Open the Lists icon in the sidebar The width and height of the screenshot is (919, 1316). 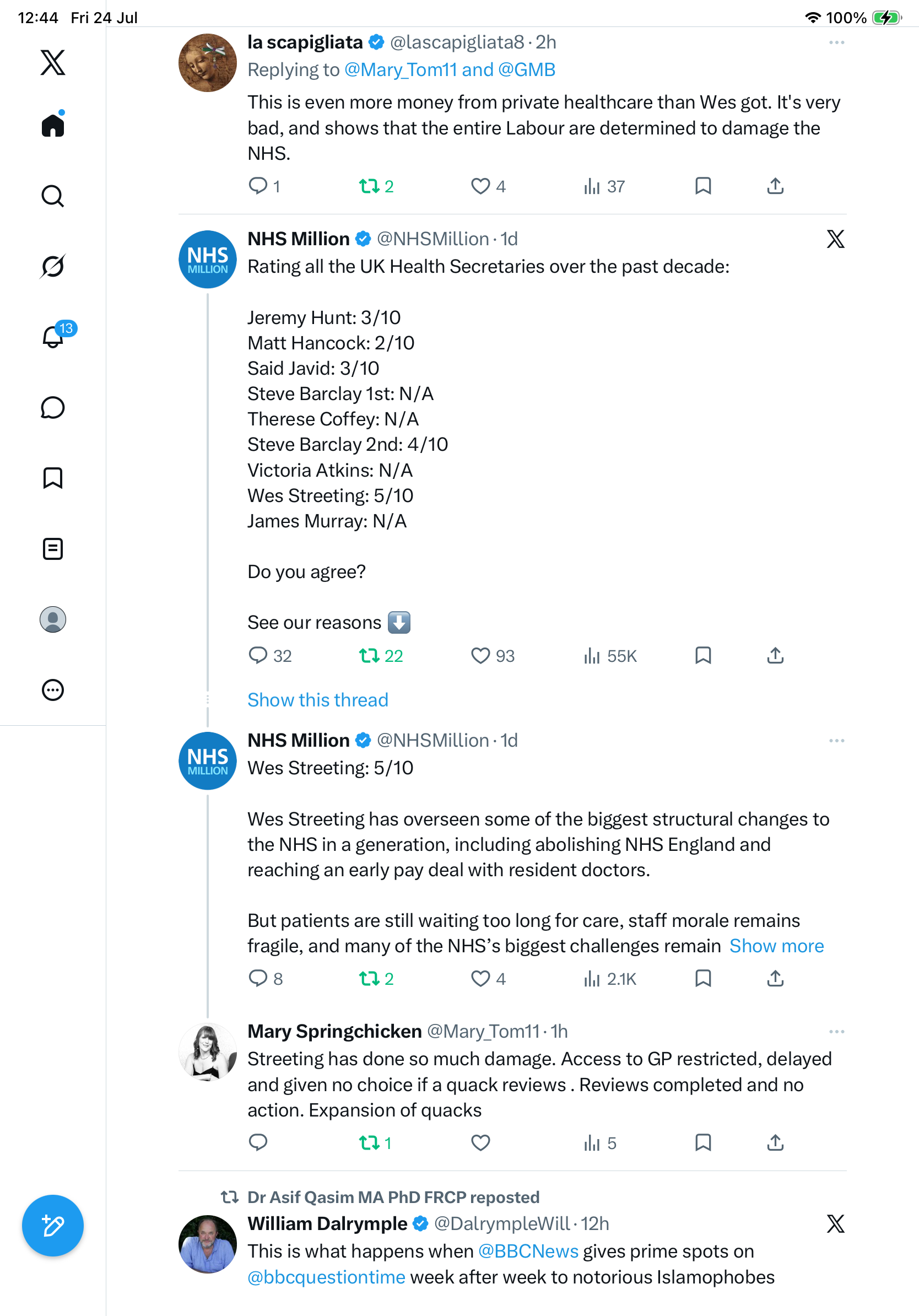(53, 548)
